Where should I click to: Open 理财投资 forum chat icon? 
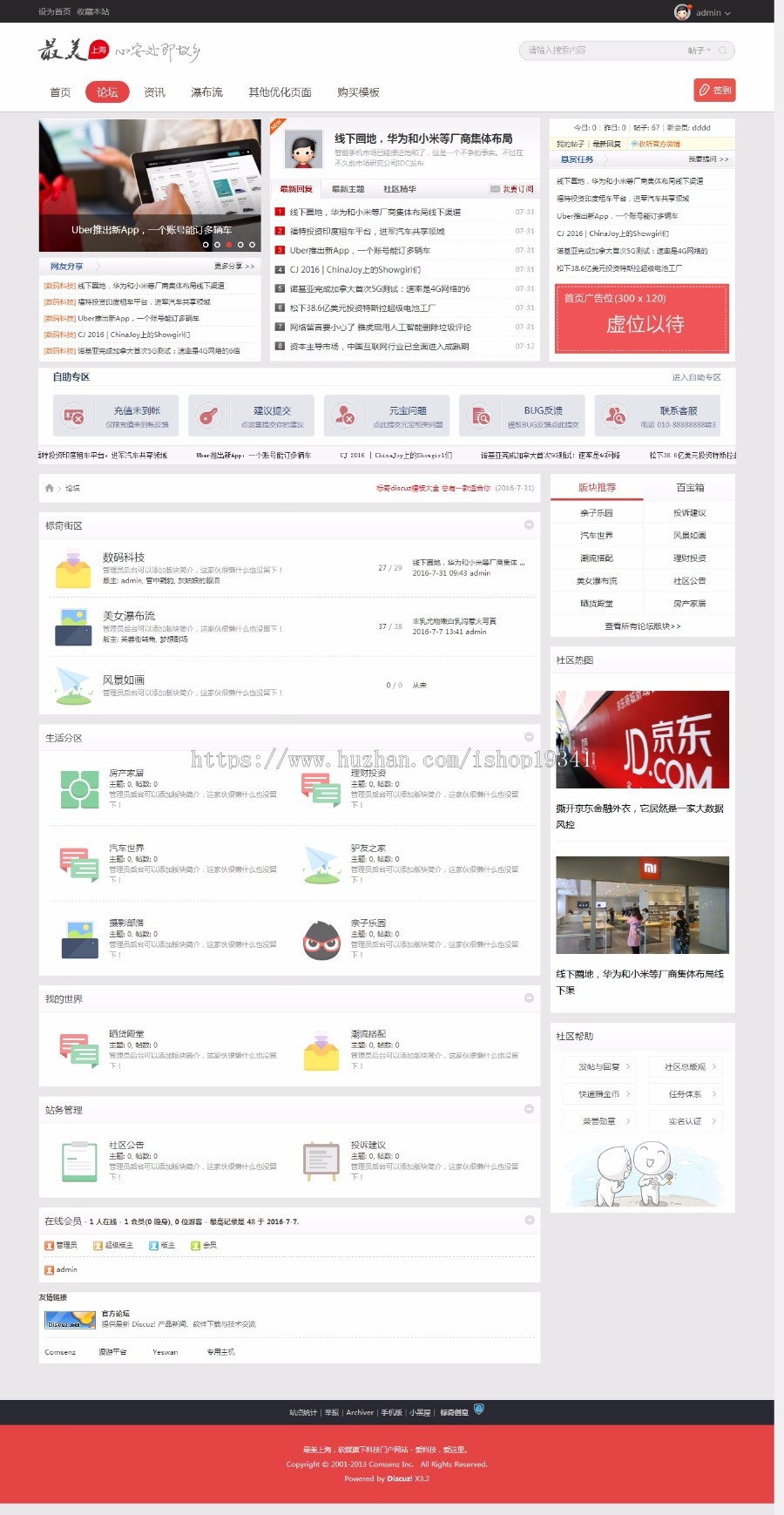(321, 789)
